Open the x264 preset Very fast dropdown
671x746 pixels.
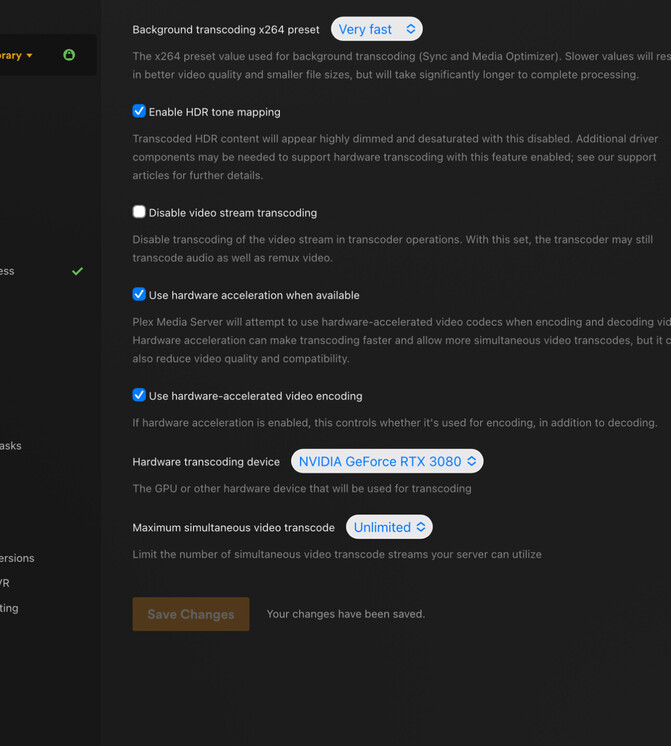click(x=377, y=29)
